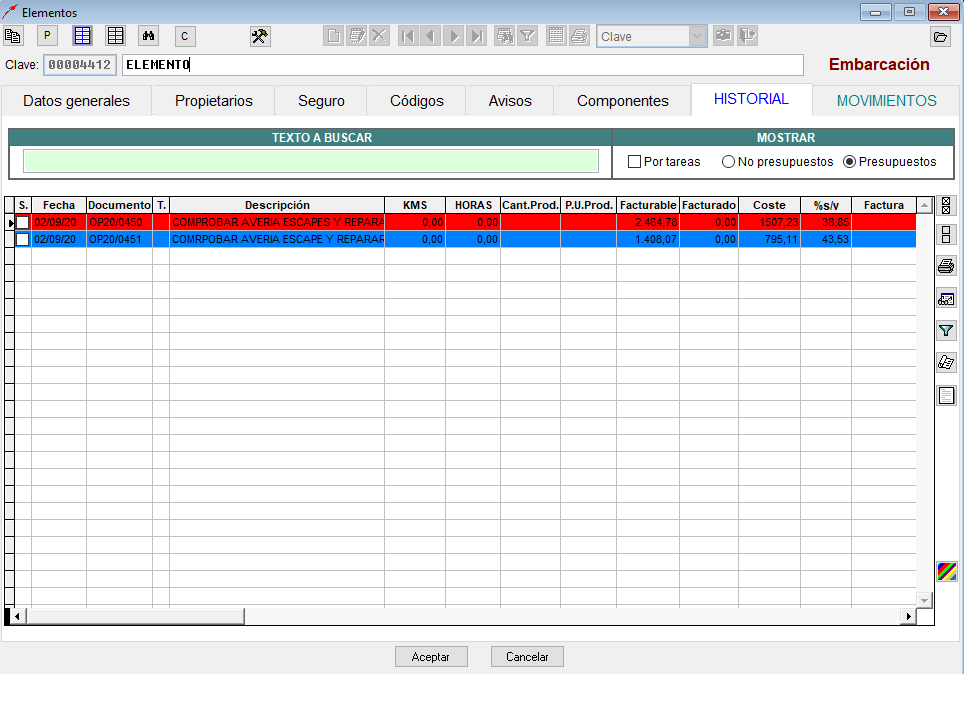
Task: Click the green Texto a buscar field
Action: (x=311, y=161)
